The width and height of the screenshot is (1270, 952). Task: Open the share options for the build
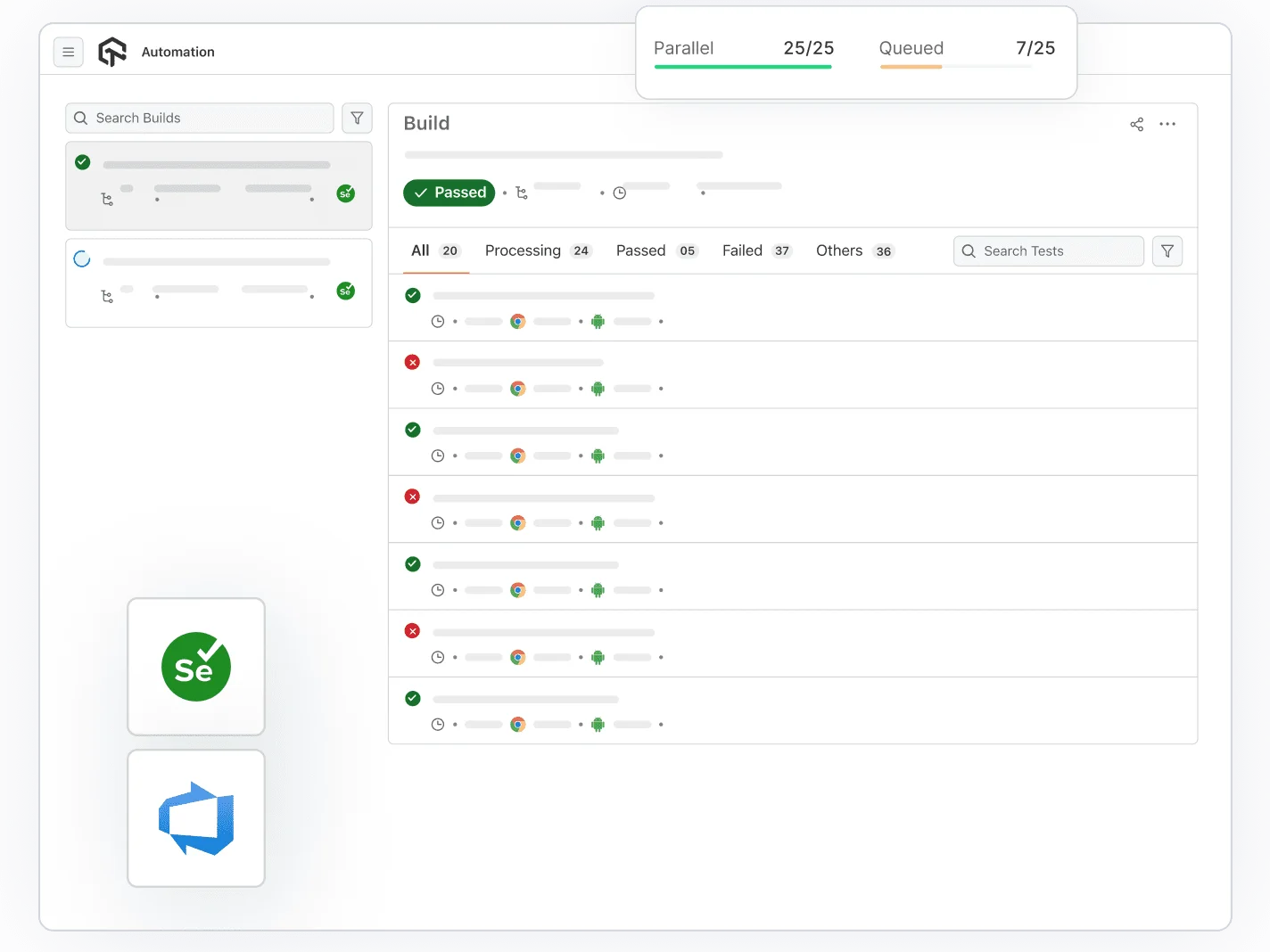click(1136, 124)
